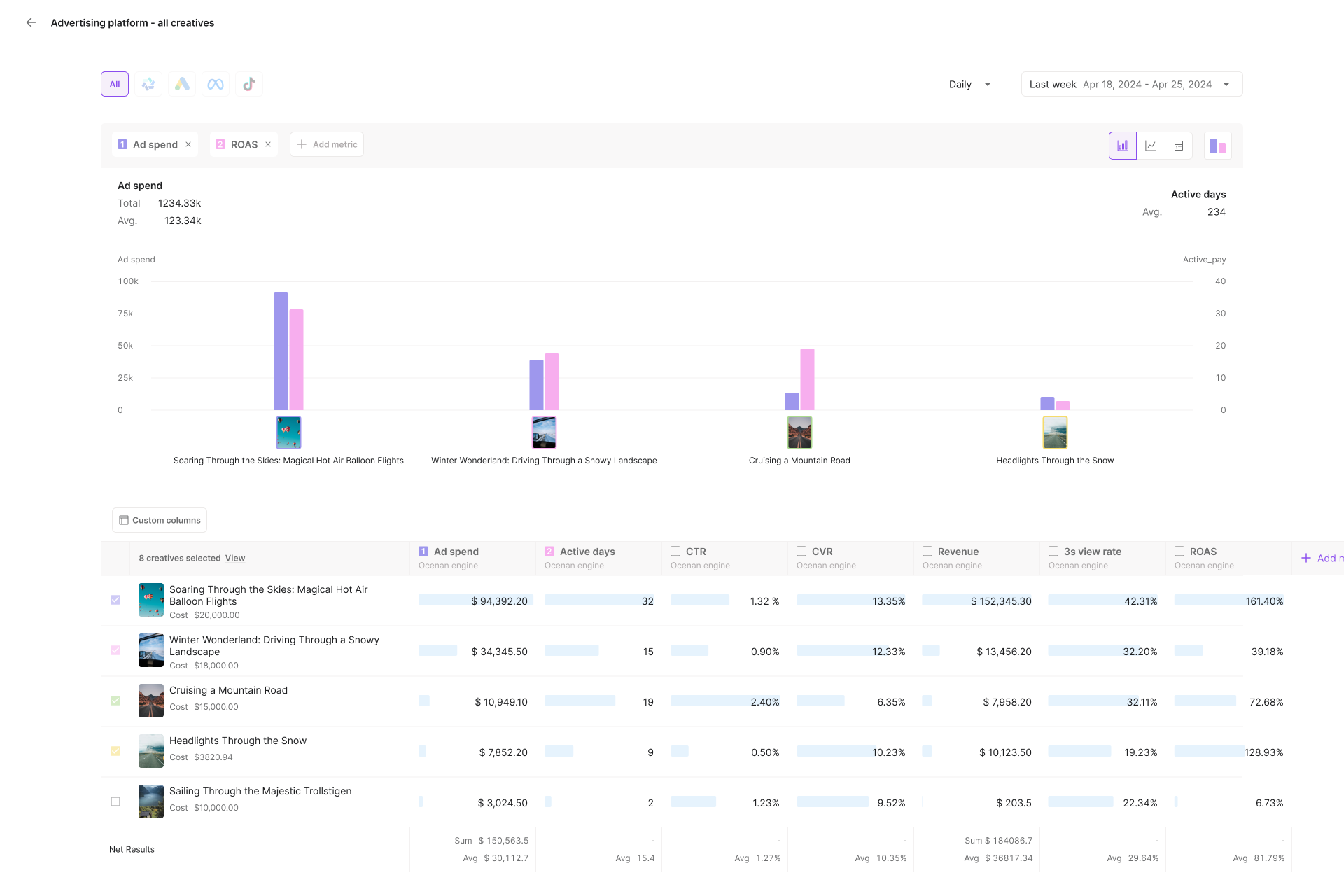Image resolution: width=1344 pixels, height=896 pixels.
Task: Click the back arrow icon
Action: click(x=31, y=22)
